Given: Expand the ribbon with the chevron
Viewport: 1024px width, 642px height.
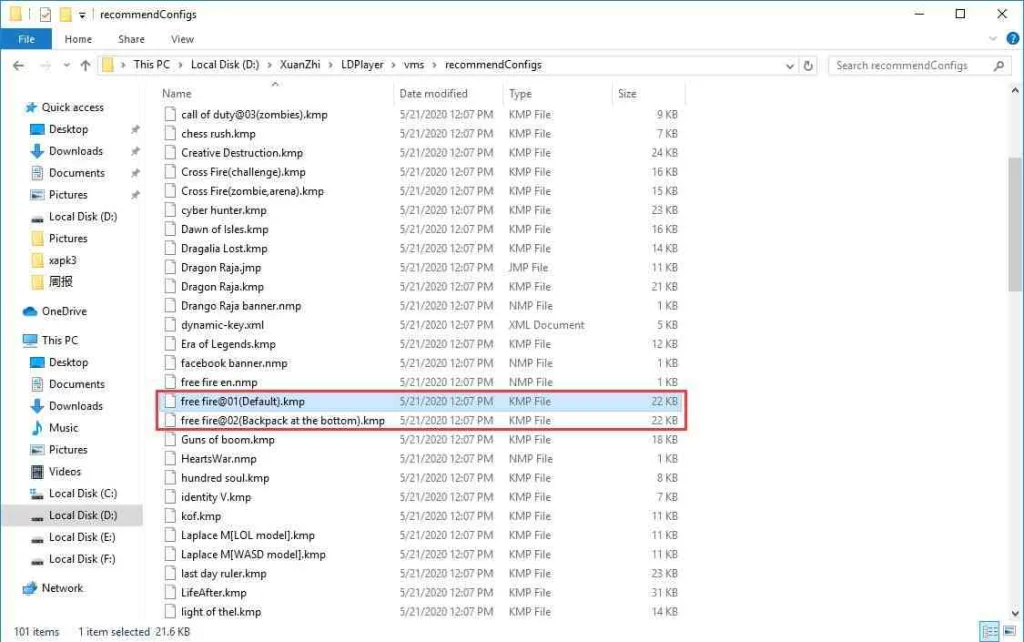Looking at the screenshot, I should pos(993,39).
